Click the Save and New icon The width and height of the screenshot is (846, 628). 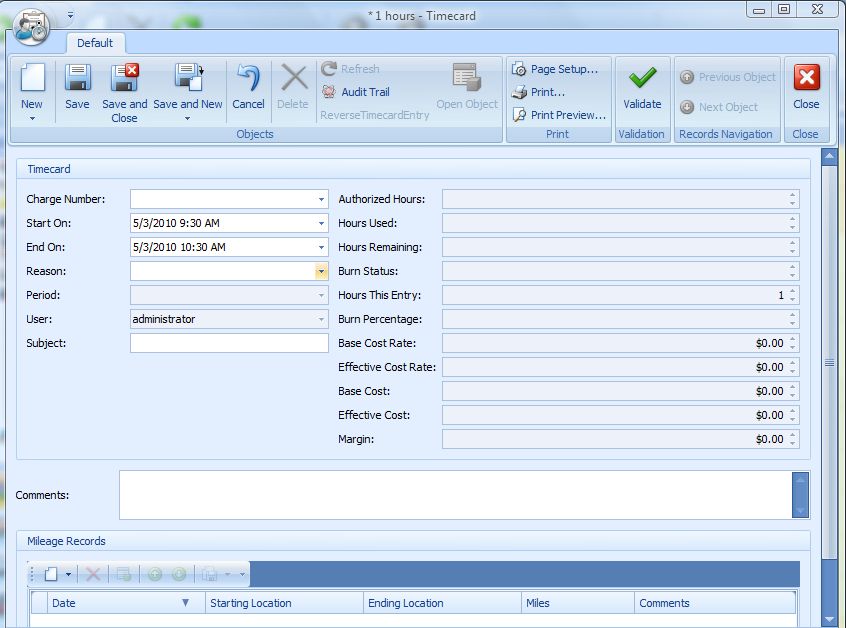[188, 78]
